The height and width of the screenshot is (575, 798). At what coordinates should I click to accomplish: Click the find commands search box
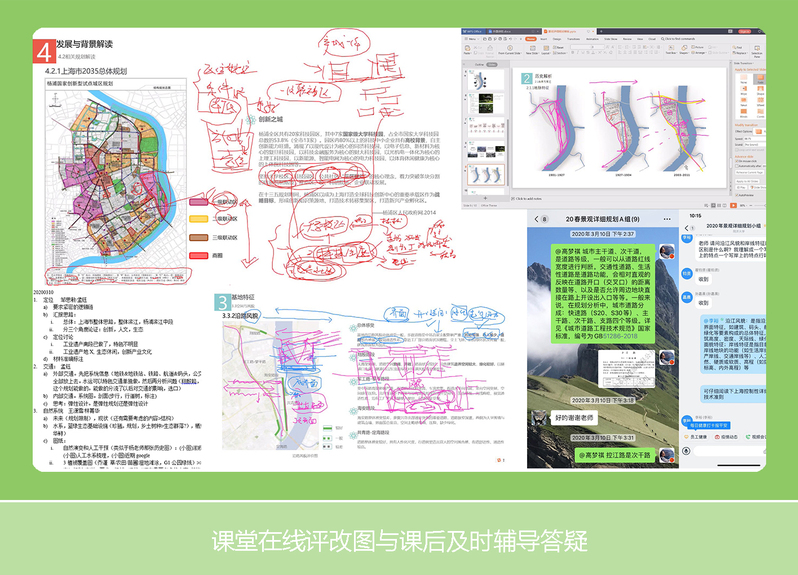point(678,39)
